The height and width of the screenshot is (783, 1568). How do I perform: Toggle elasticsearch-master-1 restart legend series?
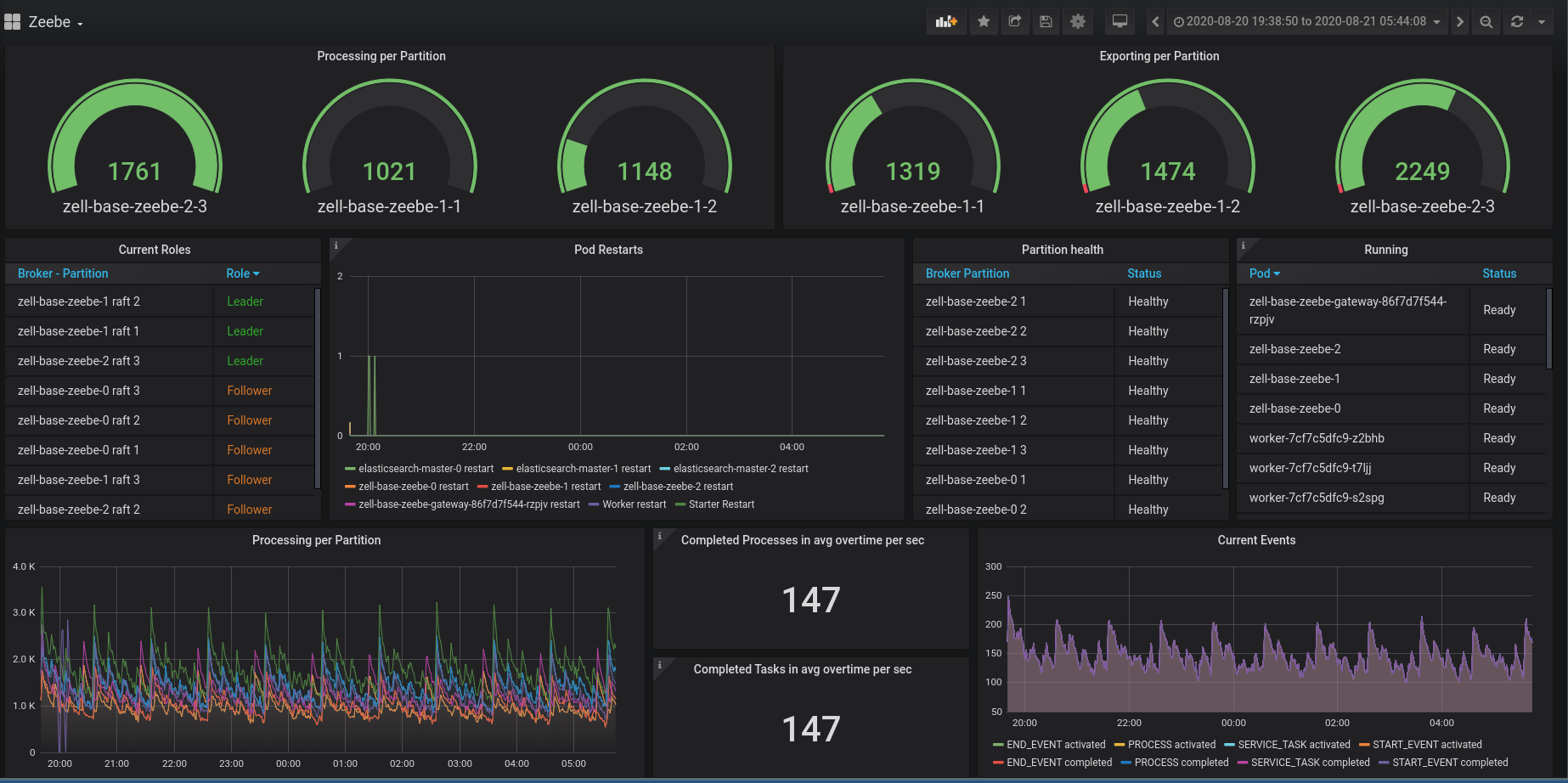tap(584, 469)
